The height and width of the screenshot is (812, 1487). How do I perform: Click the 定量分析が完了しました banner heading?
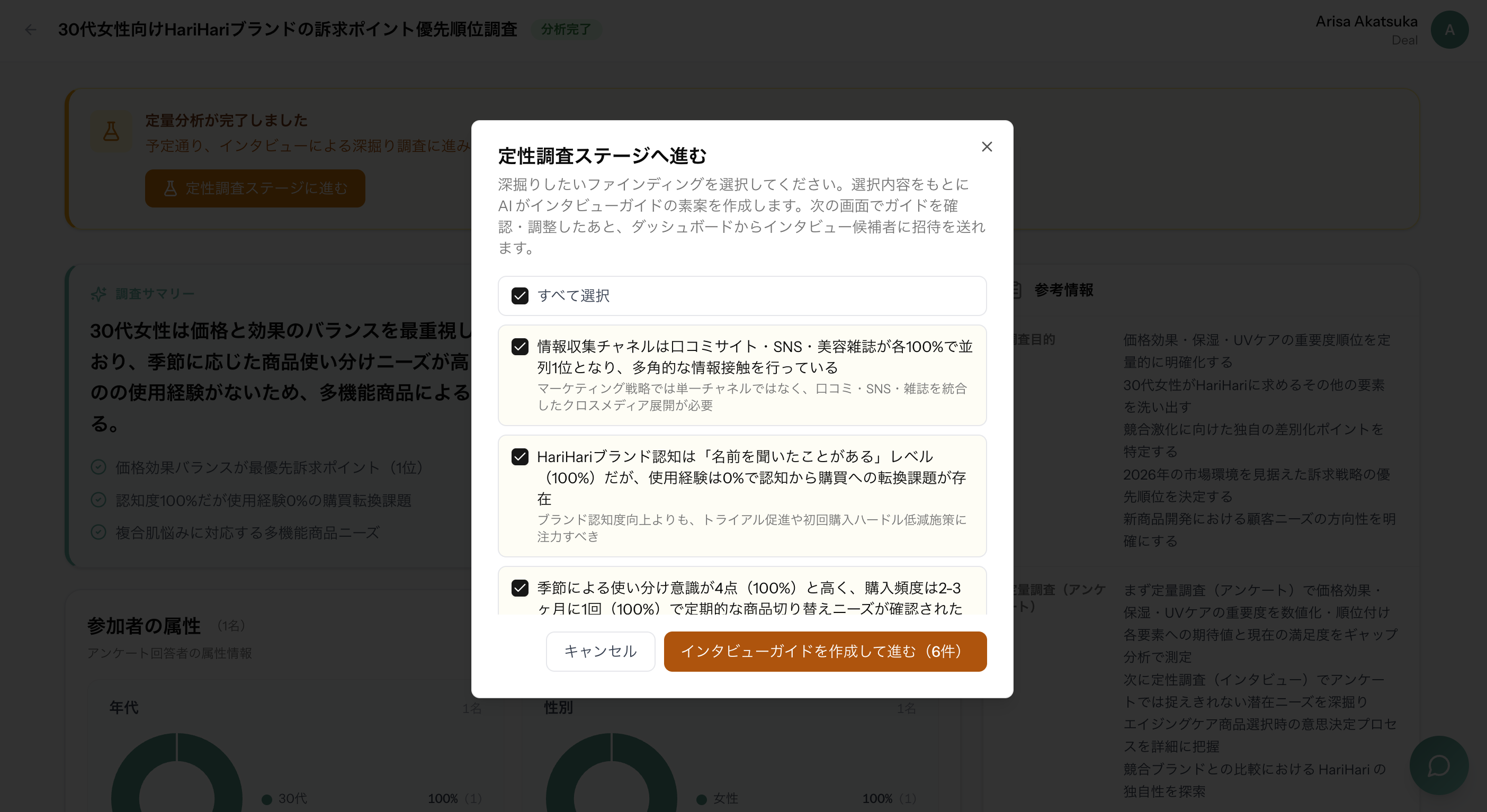[226, 120]
